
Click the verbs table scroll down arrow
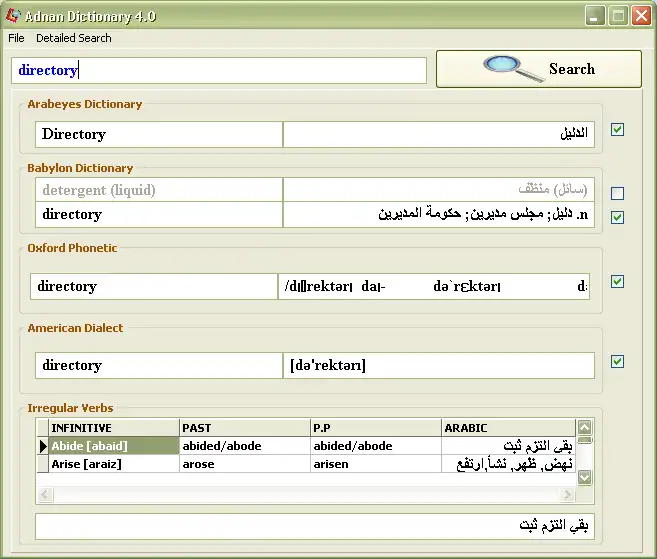(x=585, y=477)
